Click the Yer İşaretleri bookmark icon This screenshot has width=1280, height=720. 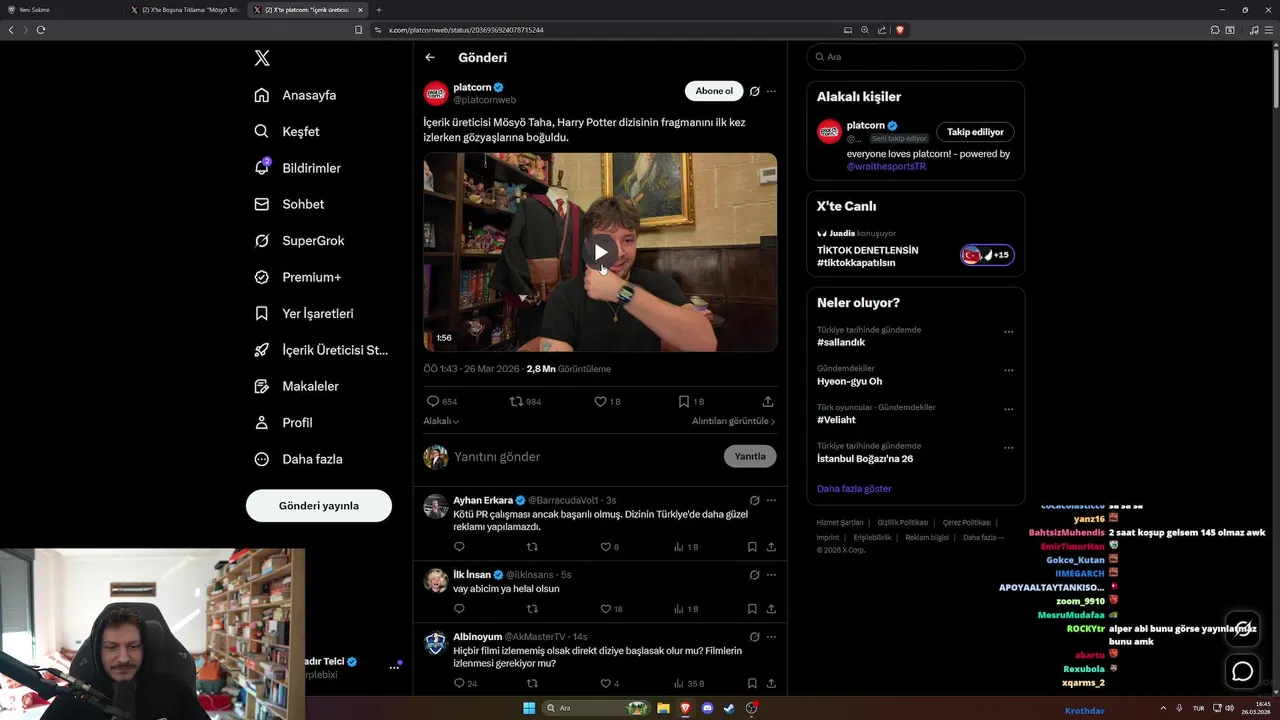261,313
